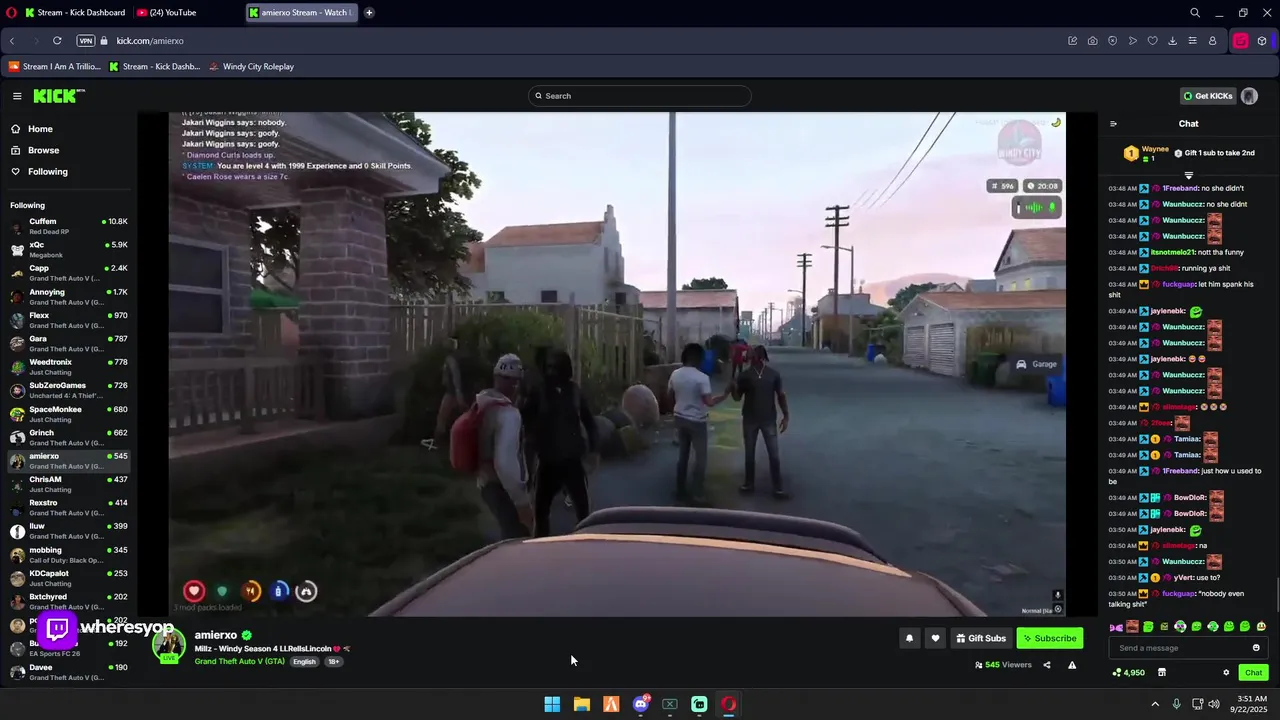Select ChrisAM in the Following list
Viewport: 1280px width, 720px height.
click(x=68, y=484)
